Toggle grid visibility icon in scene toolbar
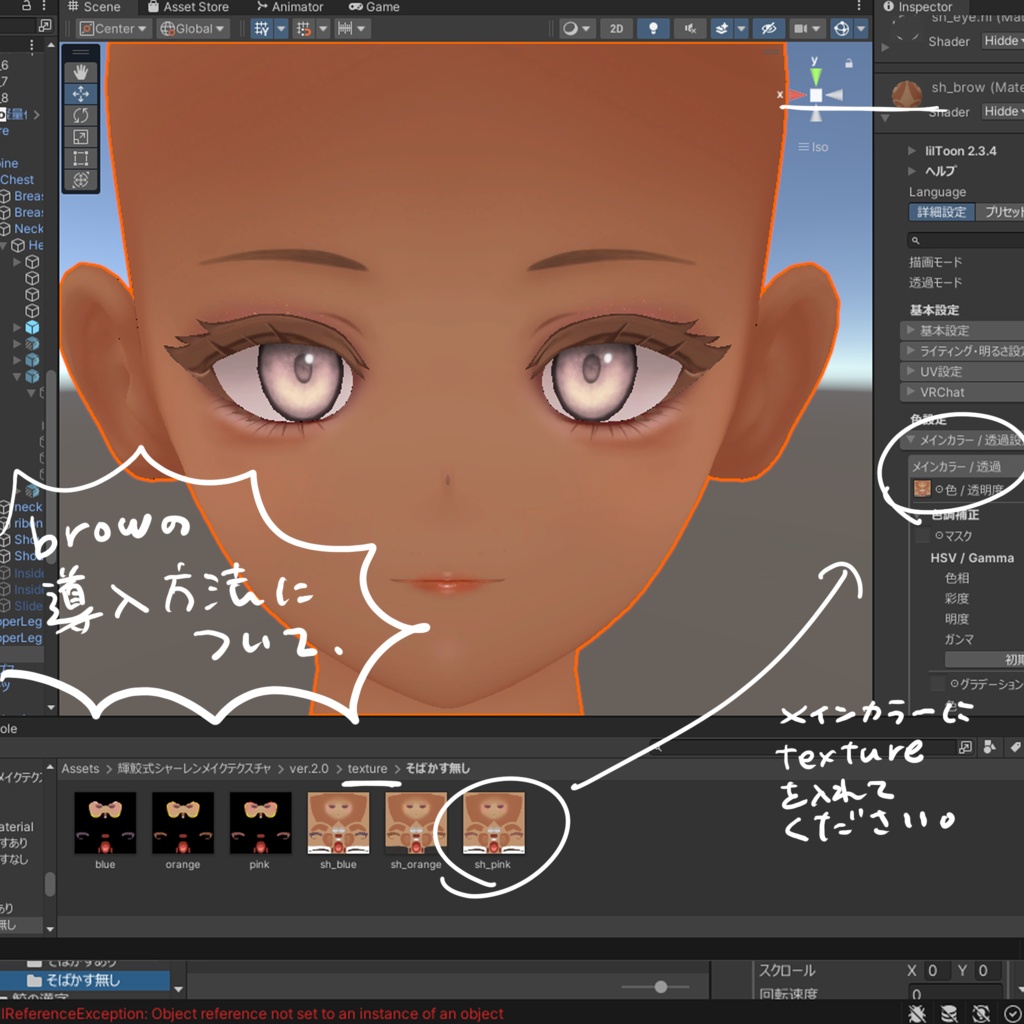The height and width of the screenshot is (1024, 1024). pyautogui.click(x=262, y=29)
